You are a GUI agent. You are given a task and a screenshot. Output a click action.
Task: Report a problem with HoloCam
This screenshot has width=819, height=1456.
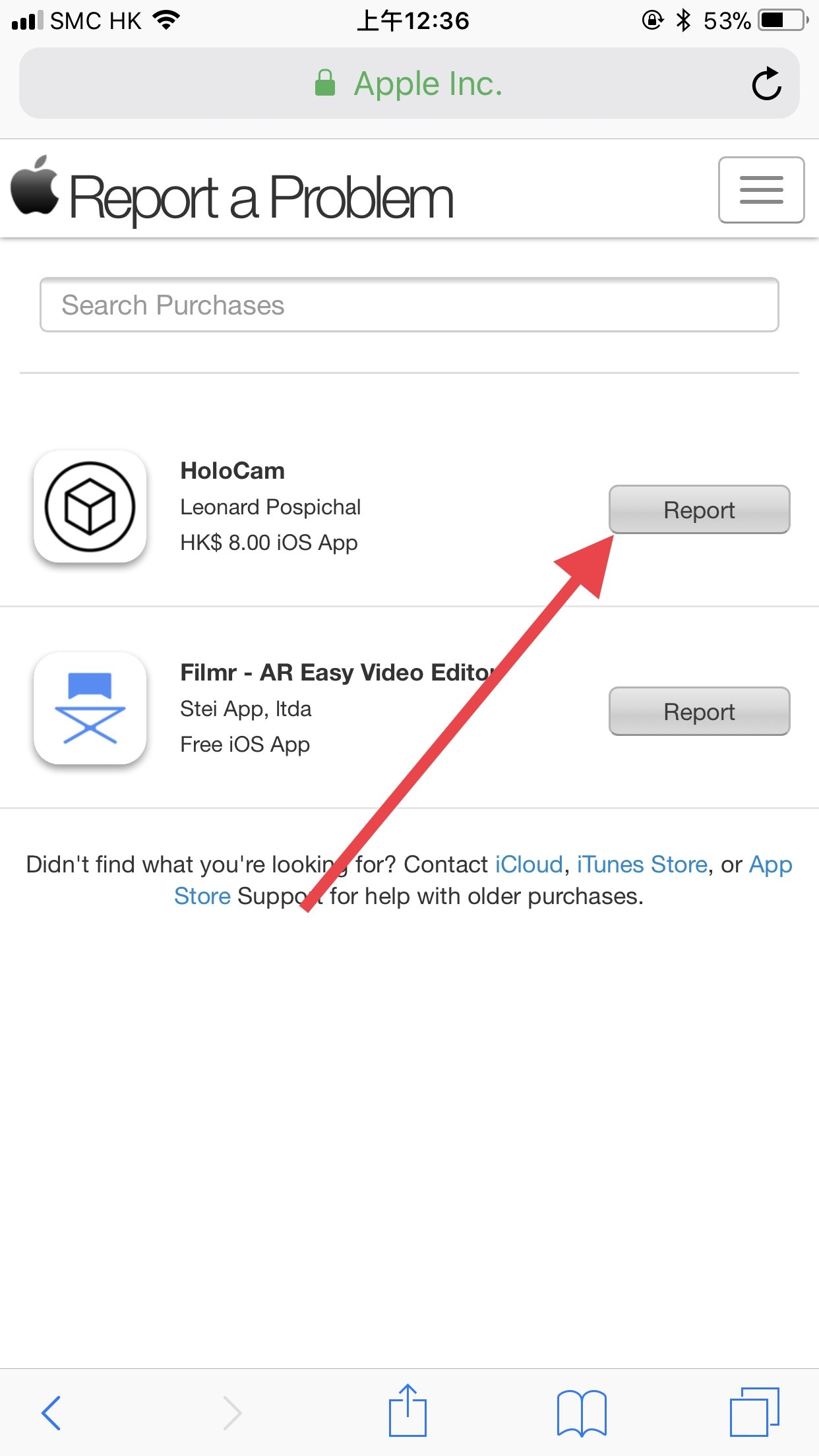(x=699, y=510)
